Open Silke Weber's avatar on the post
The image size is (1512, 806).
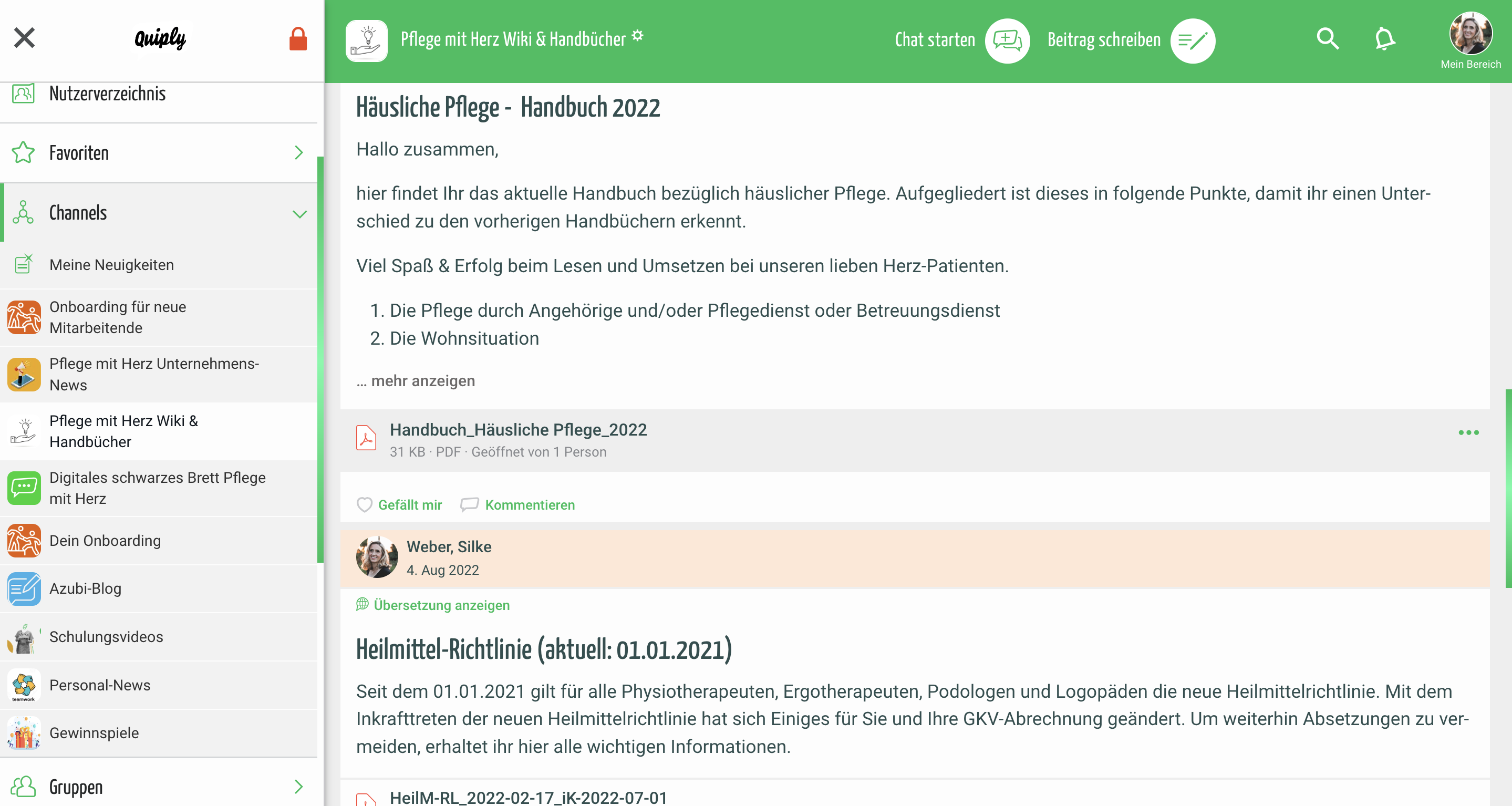[x=377, y=557]
